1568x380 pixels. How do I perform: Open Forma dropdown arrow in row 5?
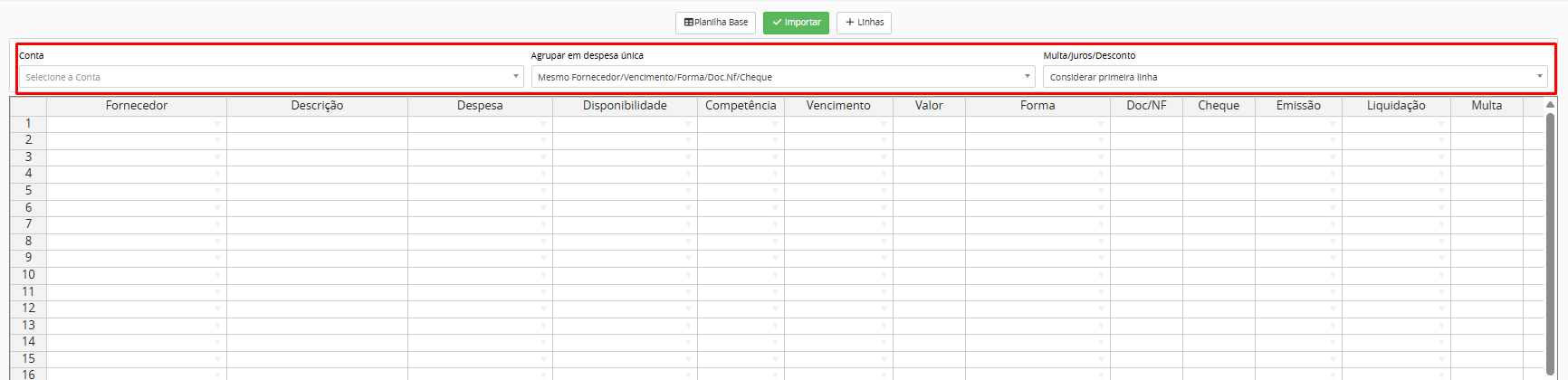(x=1101, y=191)
